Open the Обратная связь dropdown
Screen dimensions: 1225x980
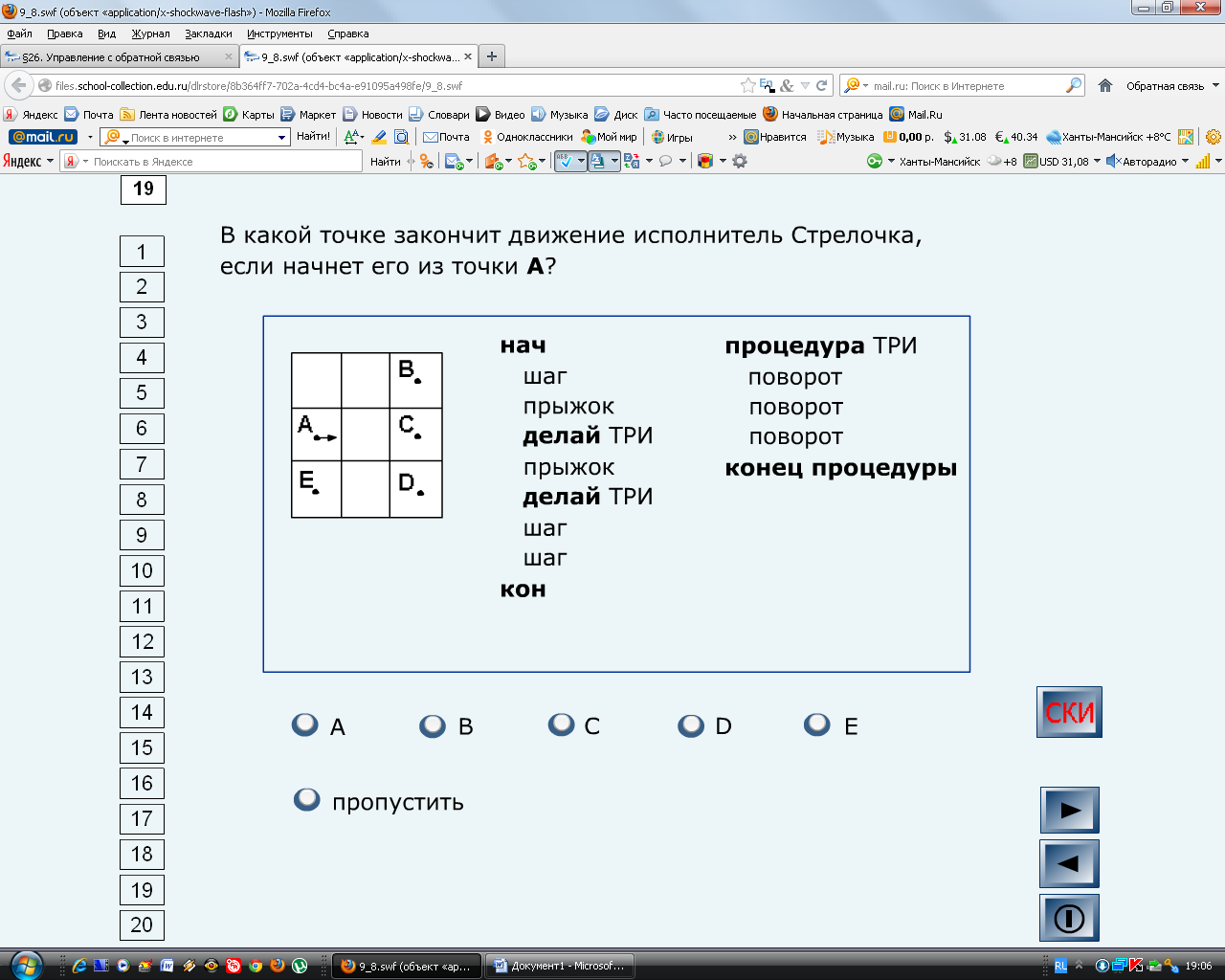click(1172, 86)
